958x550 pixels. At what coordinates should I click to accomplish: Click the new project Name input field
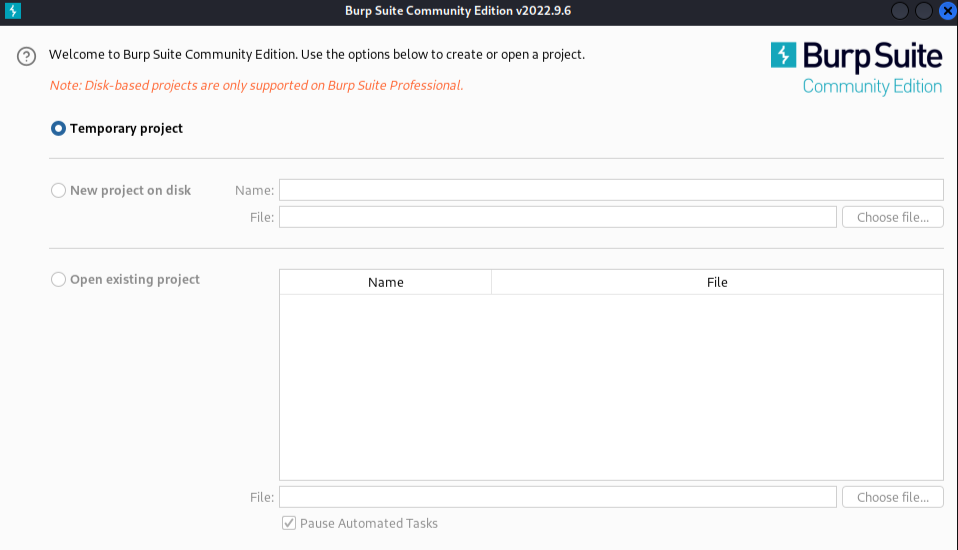(x=611, y=190)
